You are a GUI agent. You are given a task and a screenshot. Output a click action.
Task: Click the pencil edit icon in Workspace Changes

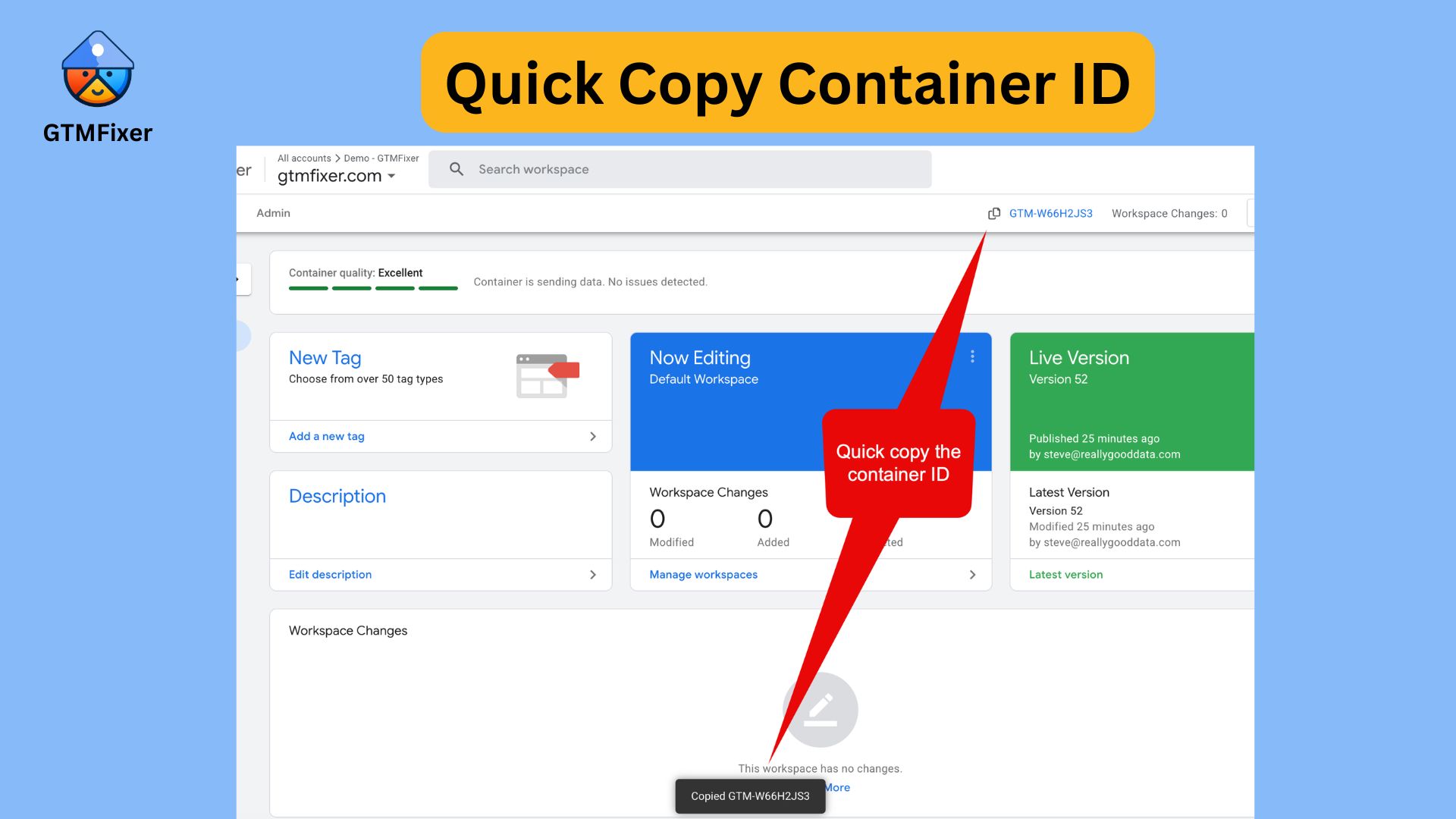coord(821,710)
